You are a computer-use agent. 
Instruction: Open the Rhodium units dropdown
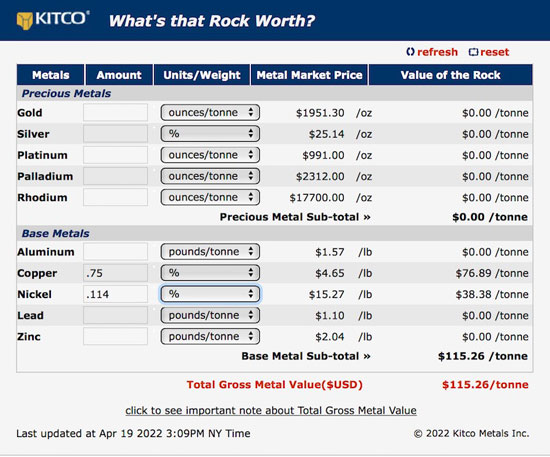[x=210, y=197]
